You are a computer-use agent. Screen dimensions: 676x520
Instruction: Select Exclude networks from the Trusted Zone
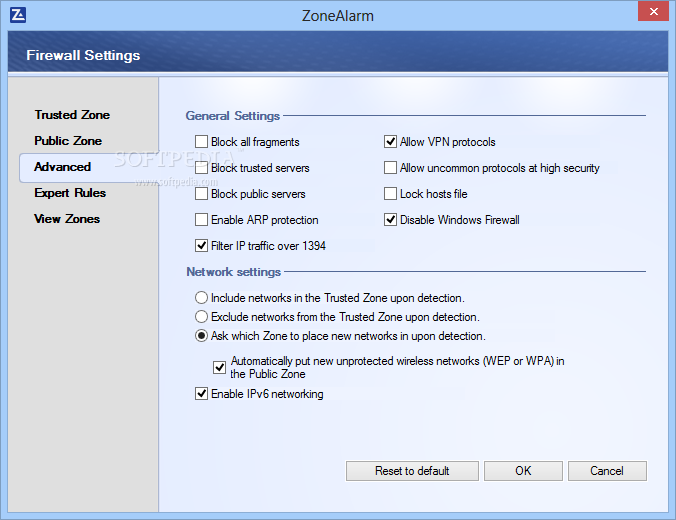(201, 316)
